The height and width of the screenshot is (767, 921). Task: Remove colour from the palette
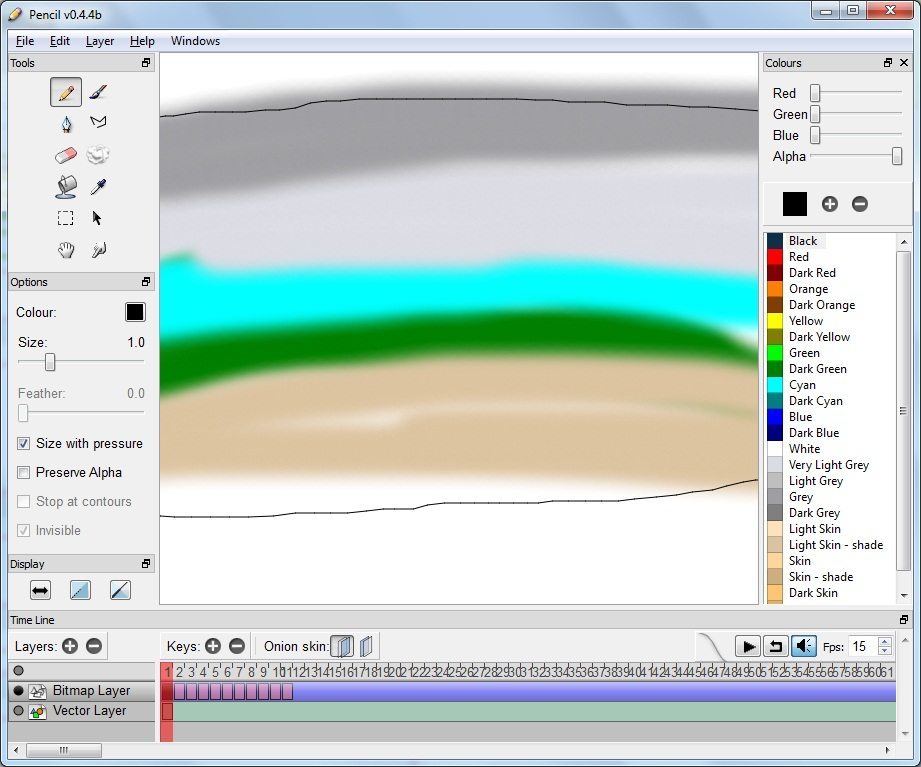click(x=860, y=204)
